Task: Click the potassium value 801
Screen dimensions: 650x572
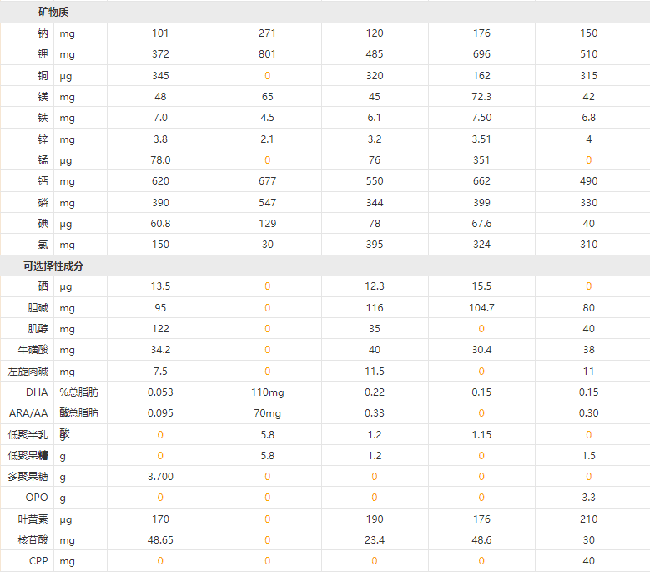Action: pyautogui.click(x=267, y=54)
